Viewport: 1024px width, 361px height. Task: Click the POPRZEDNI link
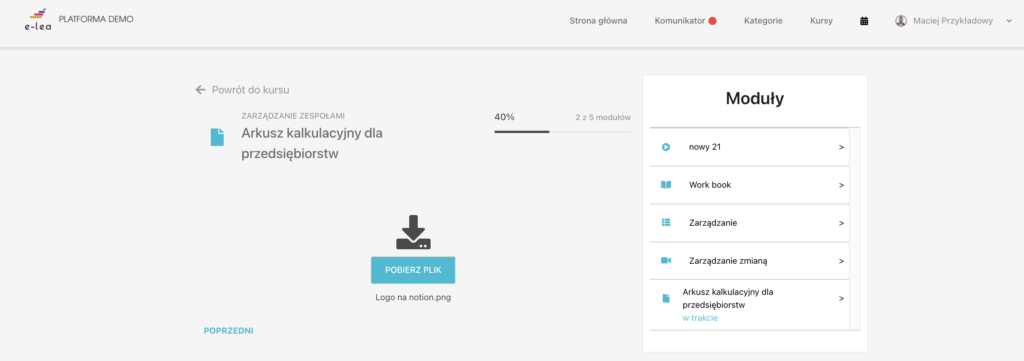(x=229, y=331)
